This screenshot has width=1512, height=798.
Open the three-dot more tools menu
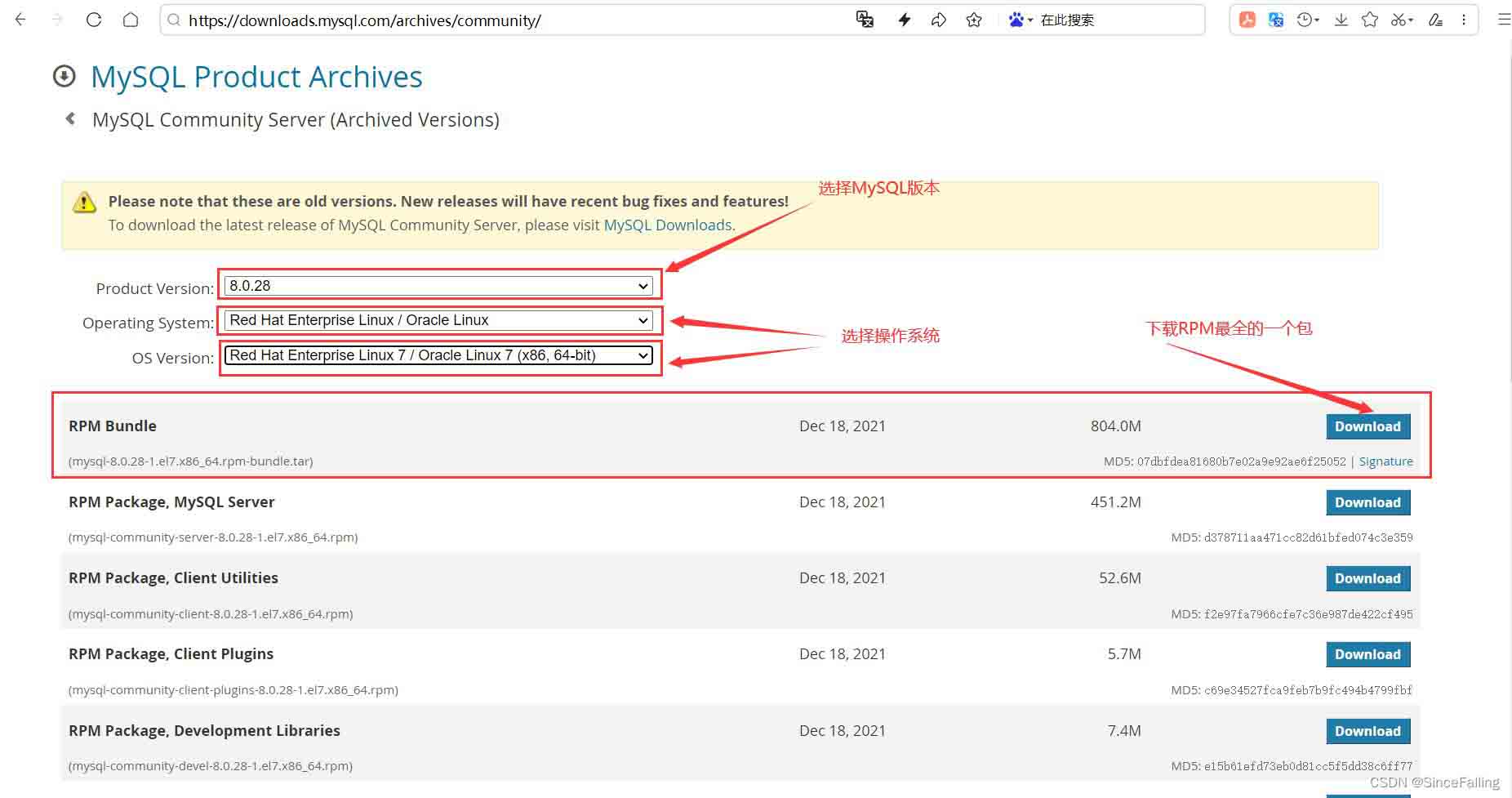(x=1464, y=20)
